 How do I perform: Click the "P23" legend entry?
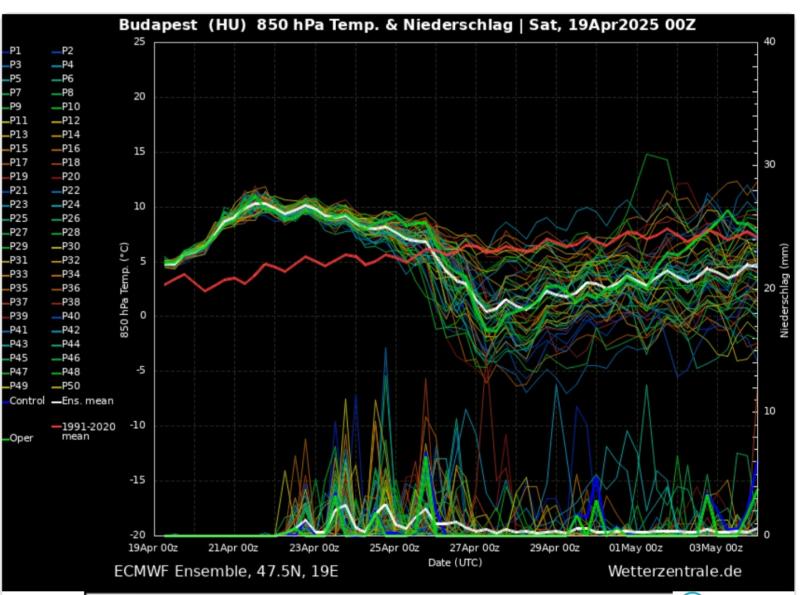[x=15, y=204]
